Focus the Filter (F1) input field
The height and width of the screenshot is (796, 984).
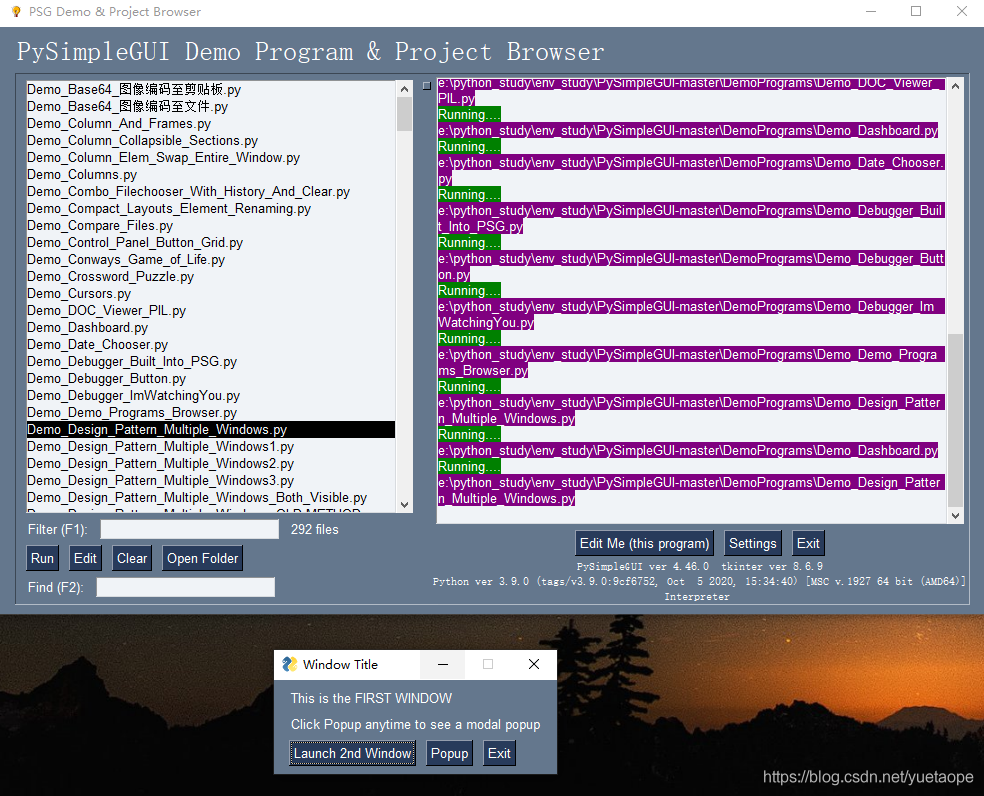click(x=190, y=529)
